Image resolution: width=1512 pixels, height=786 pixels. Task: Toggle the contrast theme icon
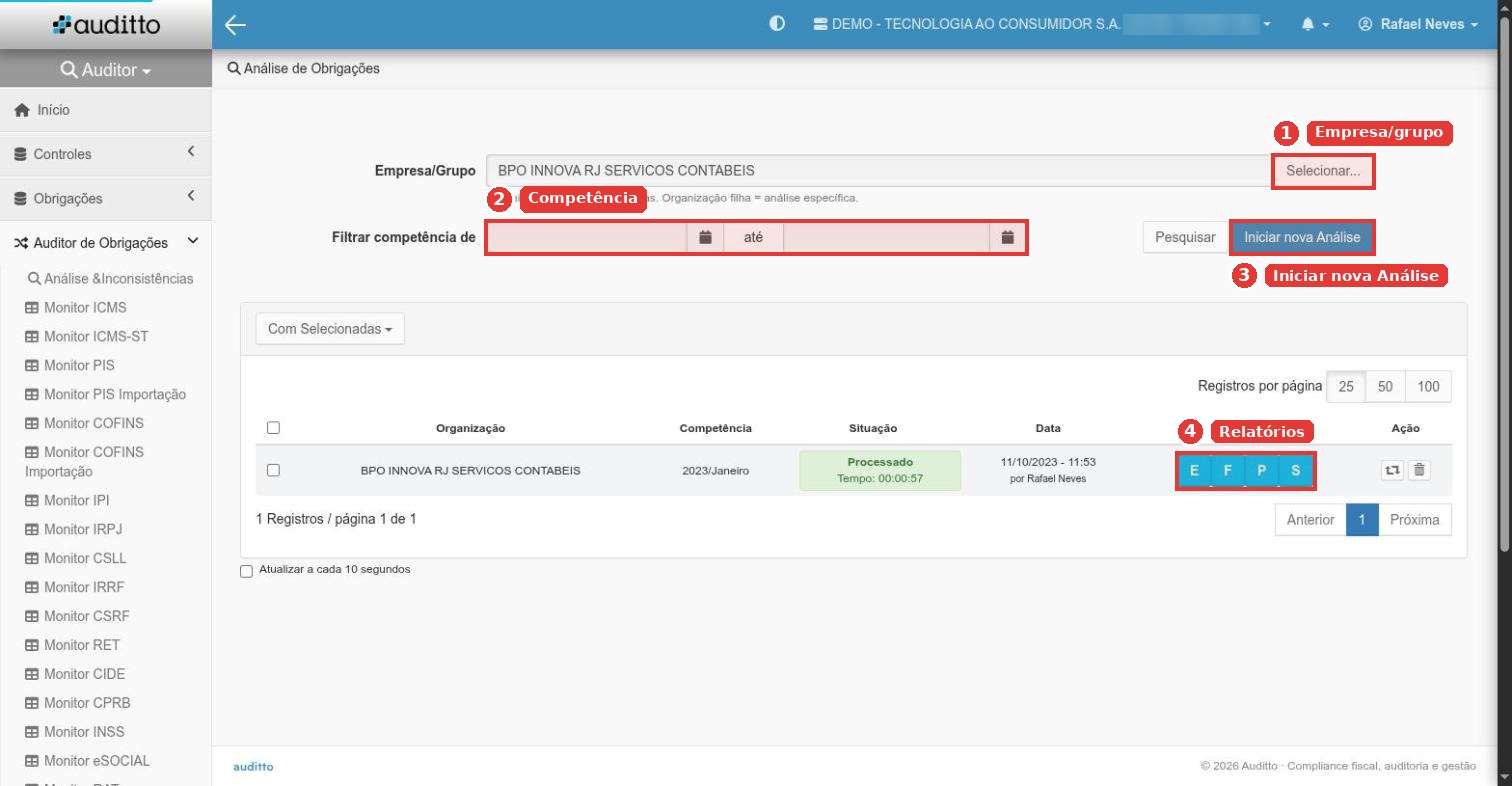click(x=777, y=24)
